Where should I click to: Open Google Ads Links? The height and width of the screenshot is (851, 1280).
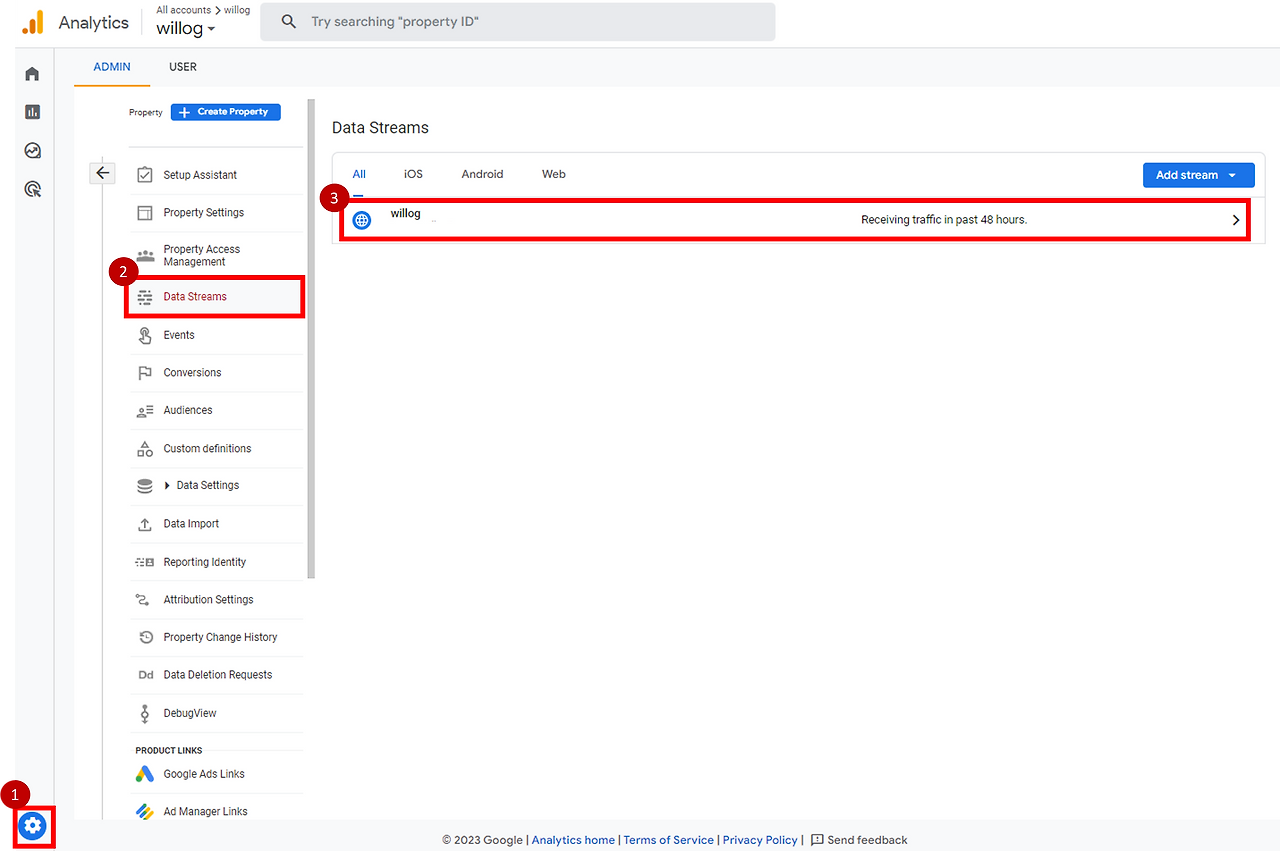coord(204,774)
